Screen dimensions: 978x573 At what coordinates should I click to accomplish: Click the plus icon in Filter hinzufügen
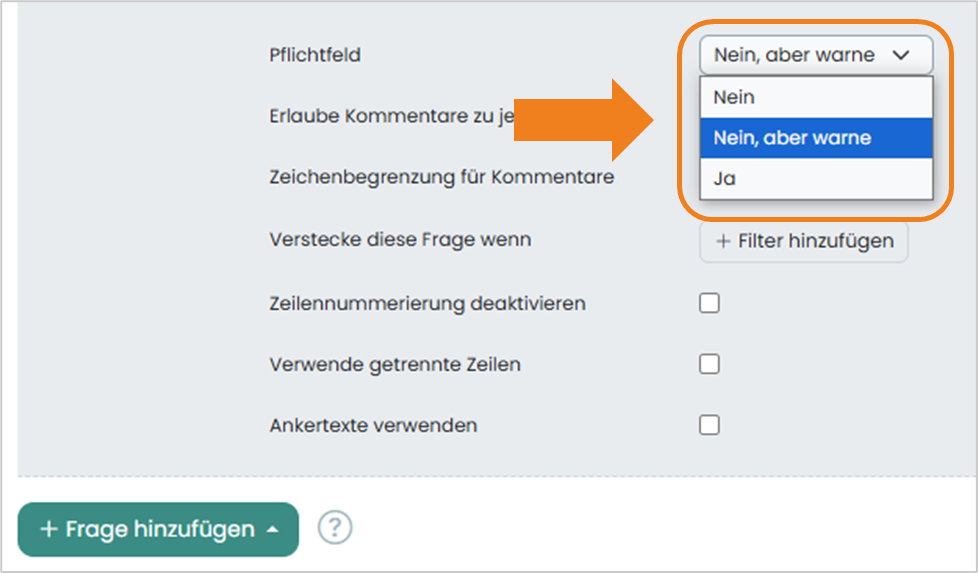(723, 241)
